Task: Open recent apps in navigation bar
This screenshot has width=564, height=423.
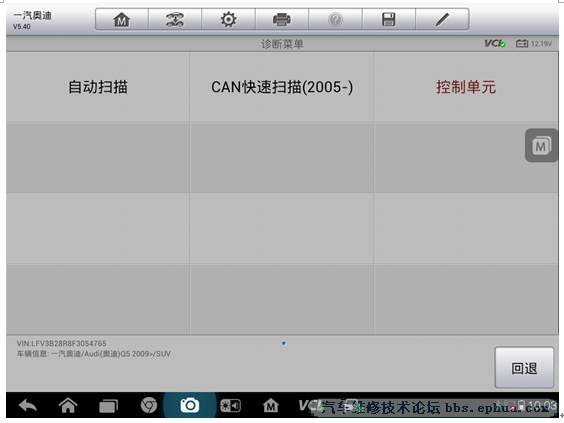Action: coord(108,406)
